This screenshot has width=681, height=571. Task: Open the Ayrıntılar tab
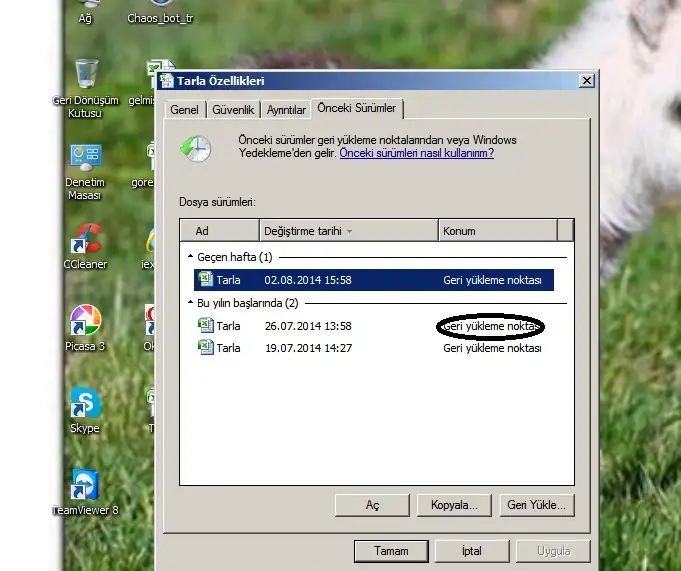tap(286, 110)
